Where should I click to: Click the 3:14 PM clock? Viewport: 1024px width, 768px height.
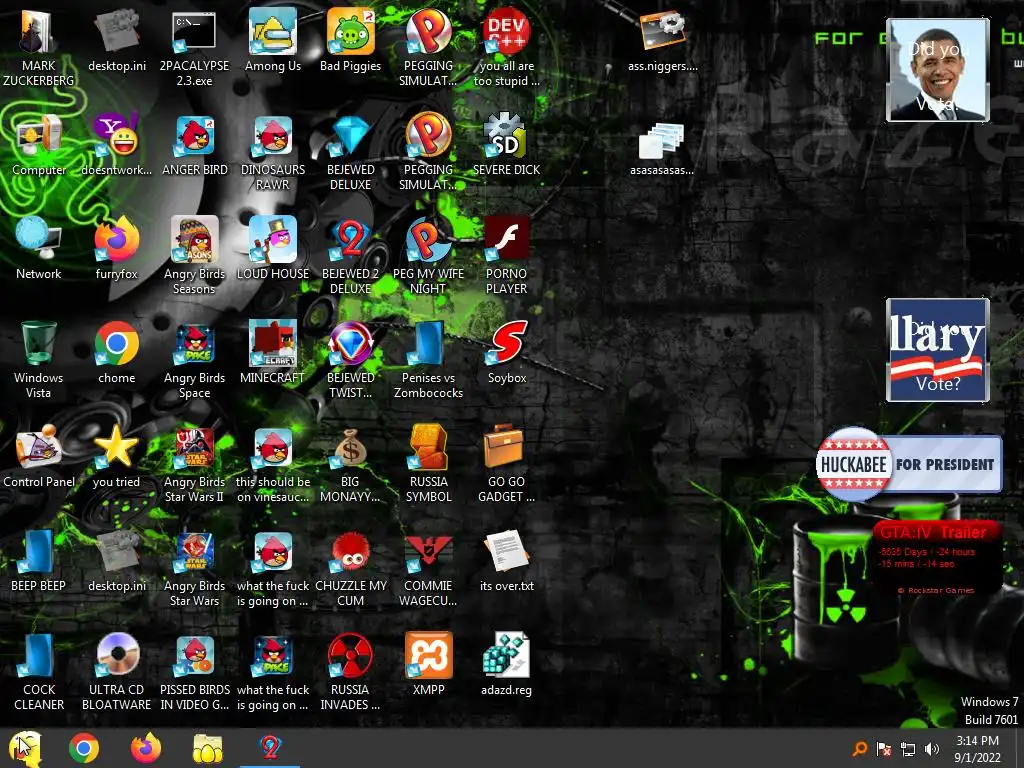point(978,748)
